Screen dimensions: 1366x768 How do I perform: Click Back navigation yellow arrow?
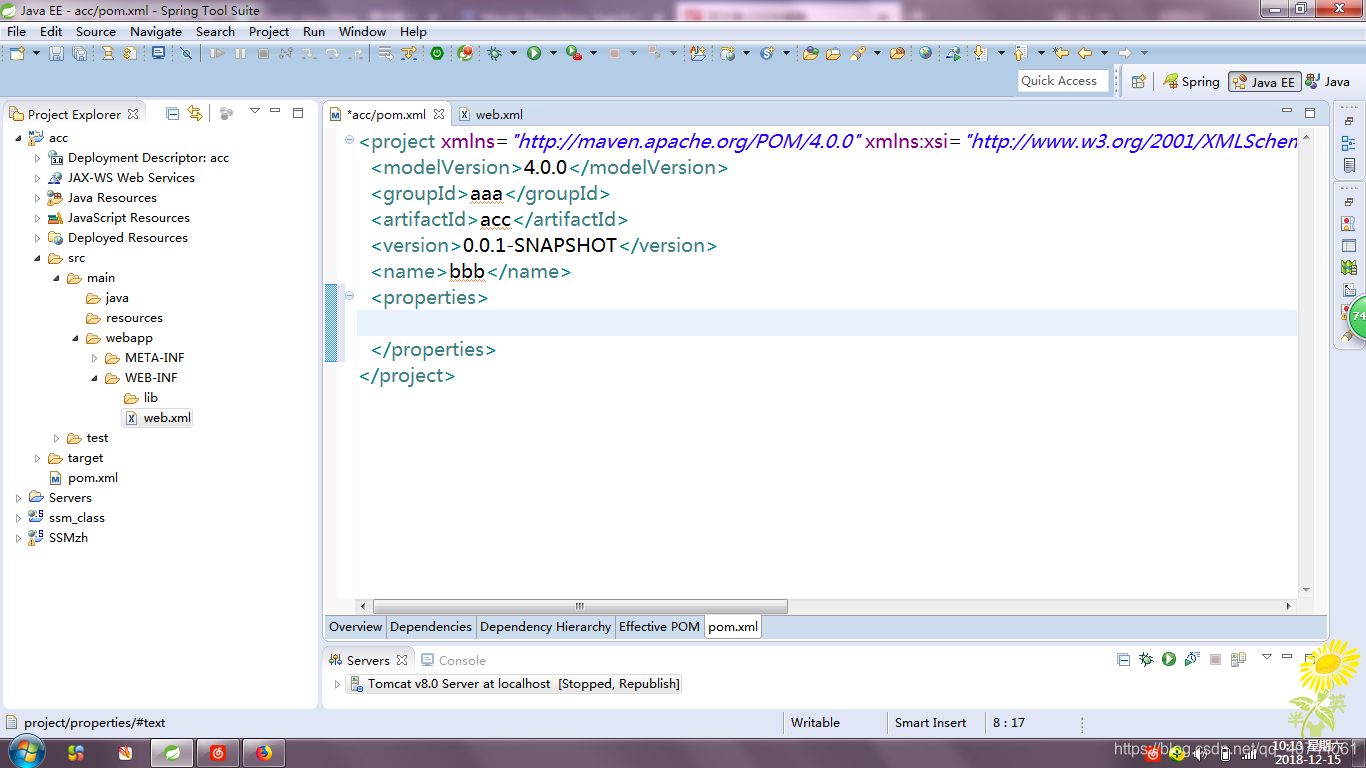click(x=1085, y=53)
